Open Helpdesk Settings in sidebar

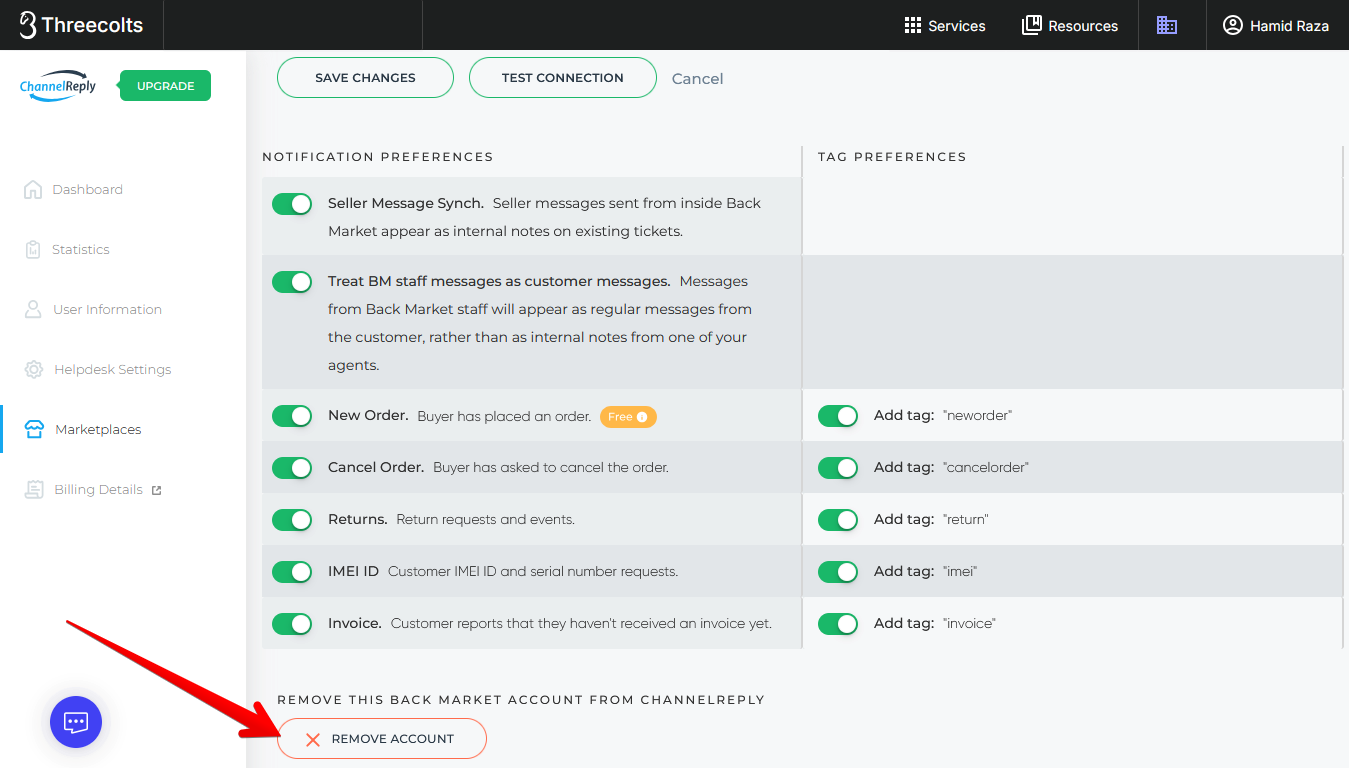pos(97,369)
